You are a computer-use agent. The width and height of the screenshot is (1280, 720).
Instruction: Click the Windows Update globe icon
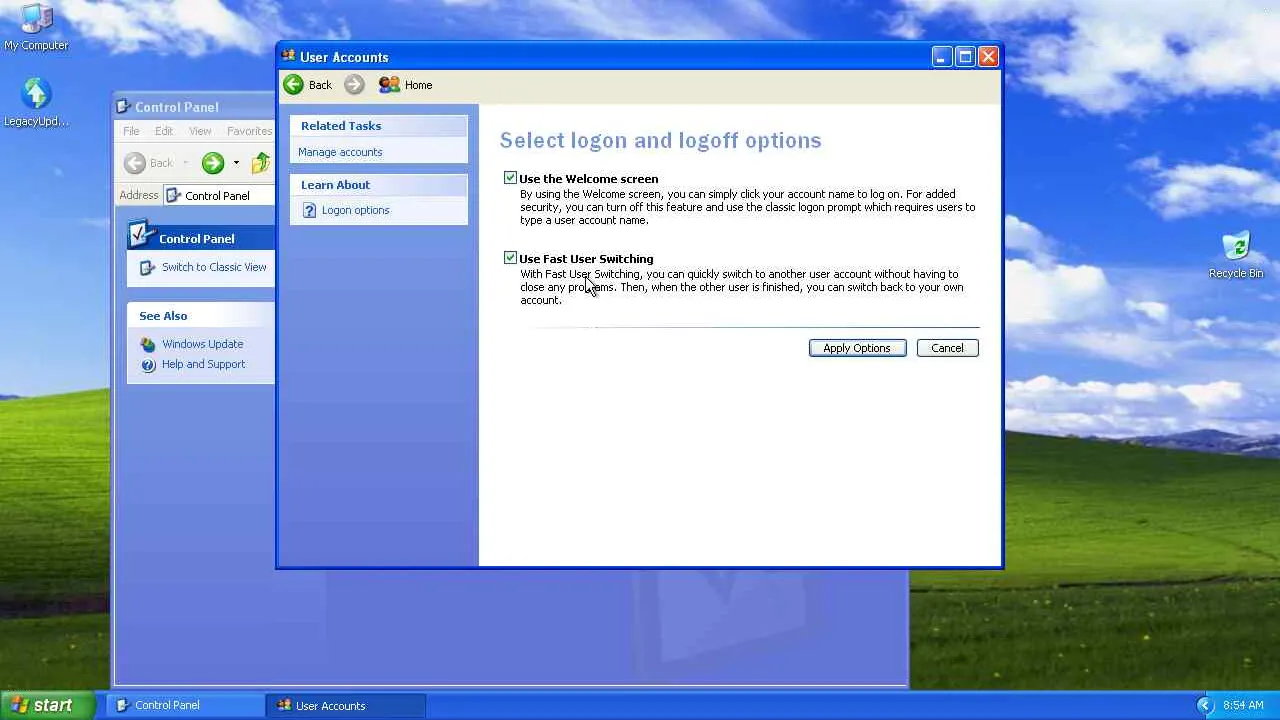tap(148, 344)
